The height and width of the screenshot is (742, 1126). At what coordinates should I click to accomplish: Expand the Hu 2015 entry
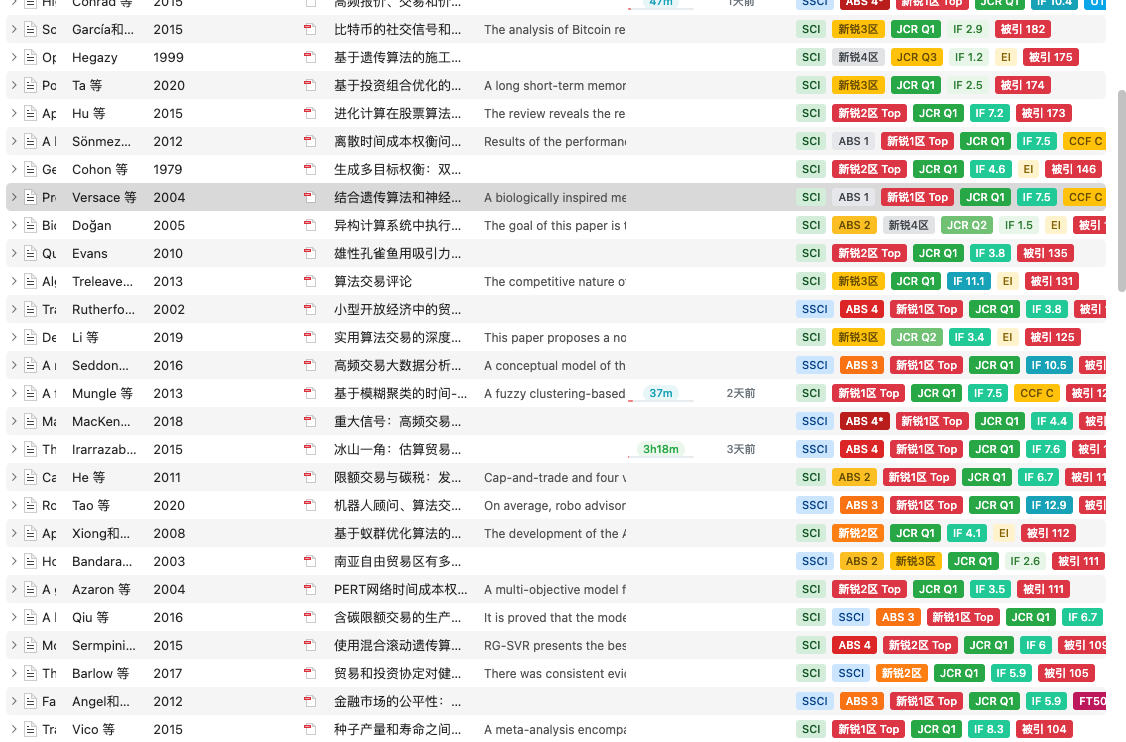pos(14,113)
